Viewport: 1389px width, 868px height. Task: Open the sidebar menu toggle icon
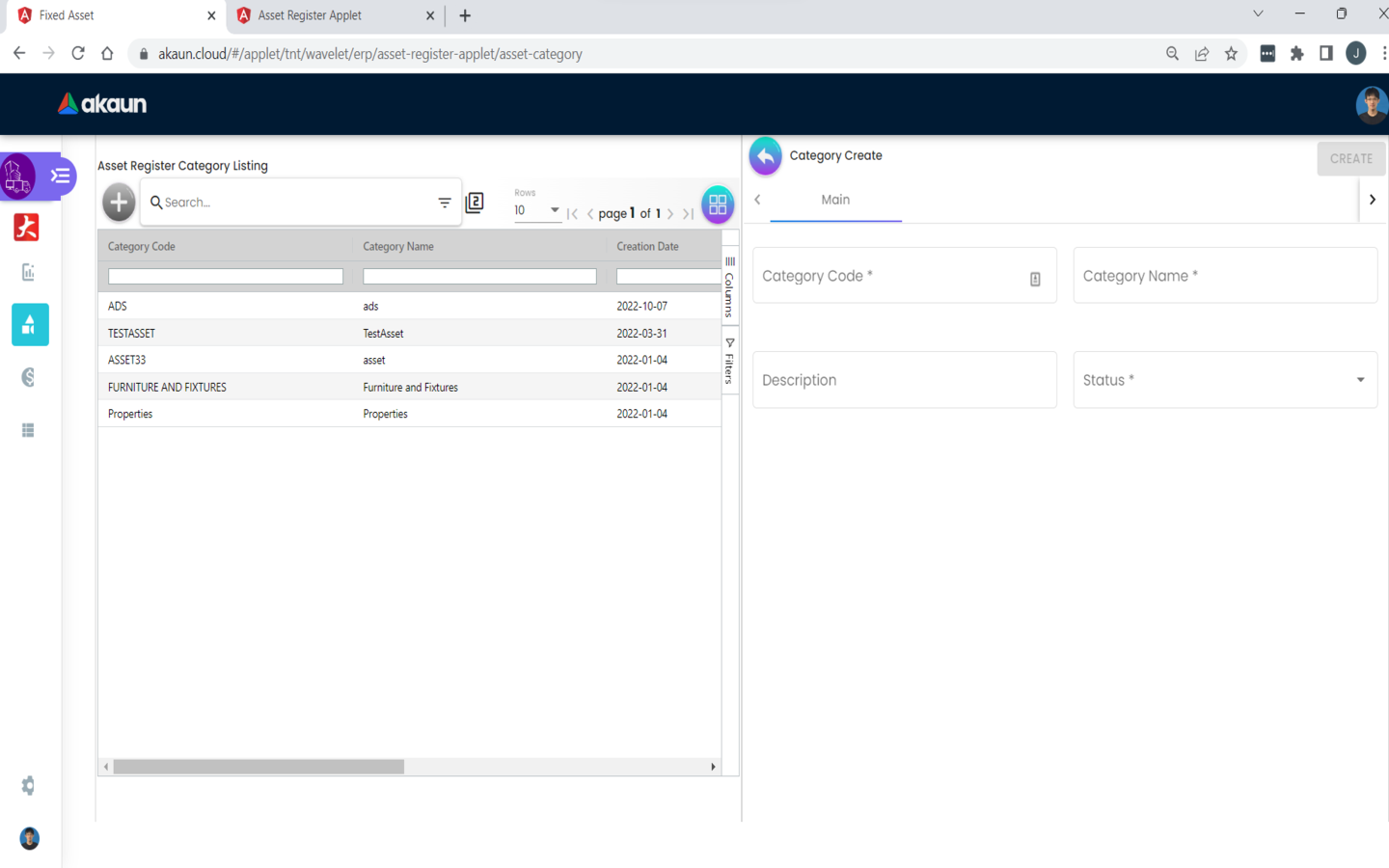point(60,176)
